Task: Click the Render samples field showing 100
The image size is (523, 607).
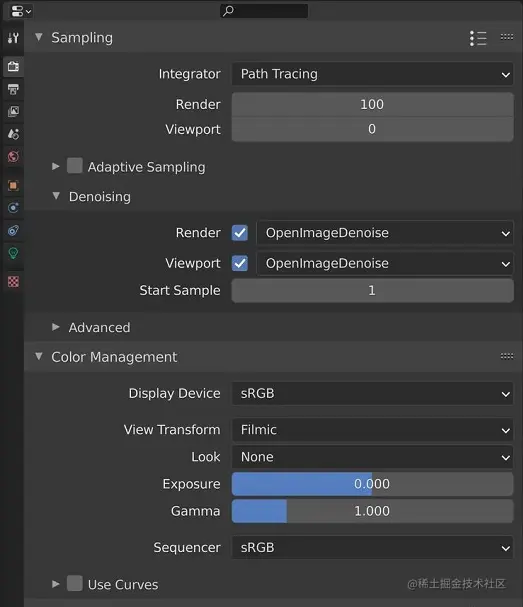Action: tap(372, 105)
